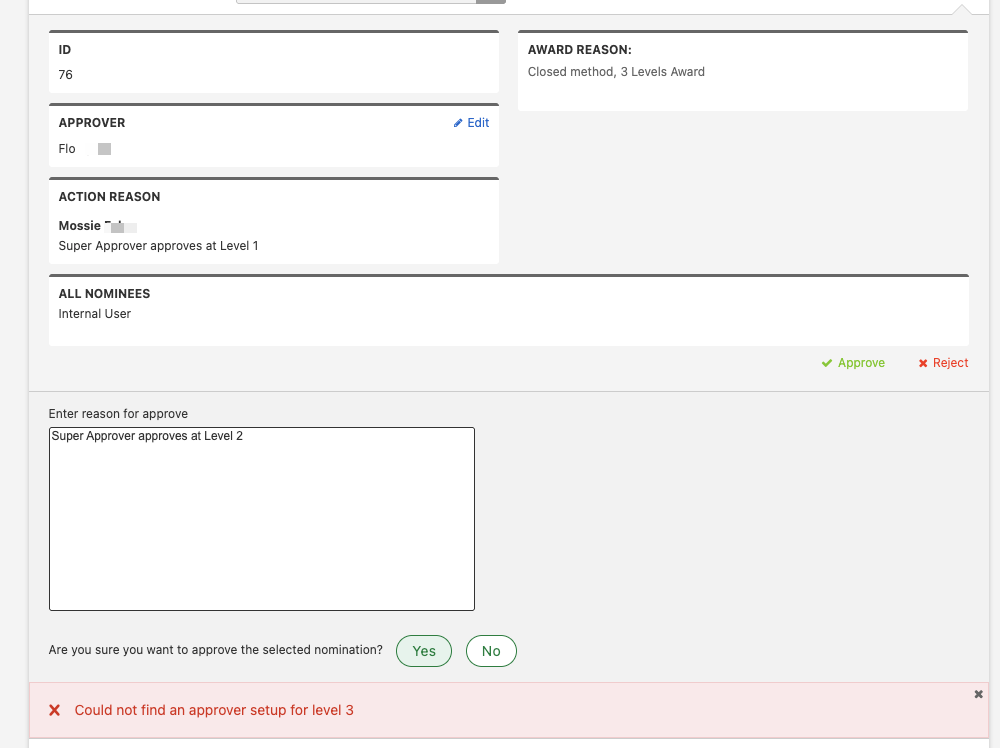Cancel approval with the No button
Screen dimensions: 1000x748
point(491,651)
